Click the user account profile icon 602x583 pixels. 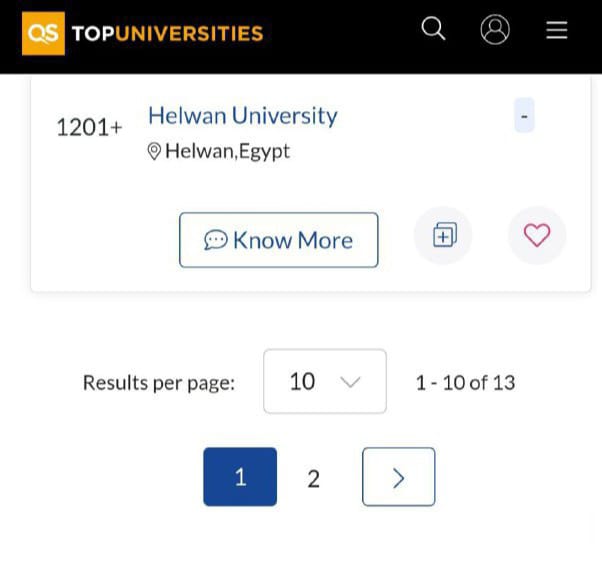click(x=495, y=30)
